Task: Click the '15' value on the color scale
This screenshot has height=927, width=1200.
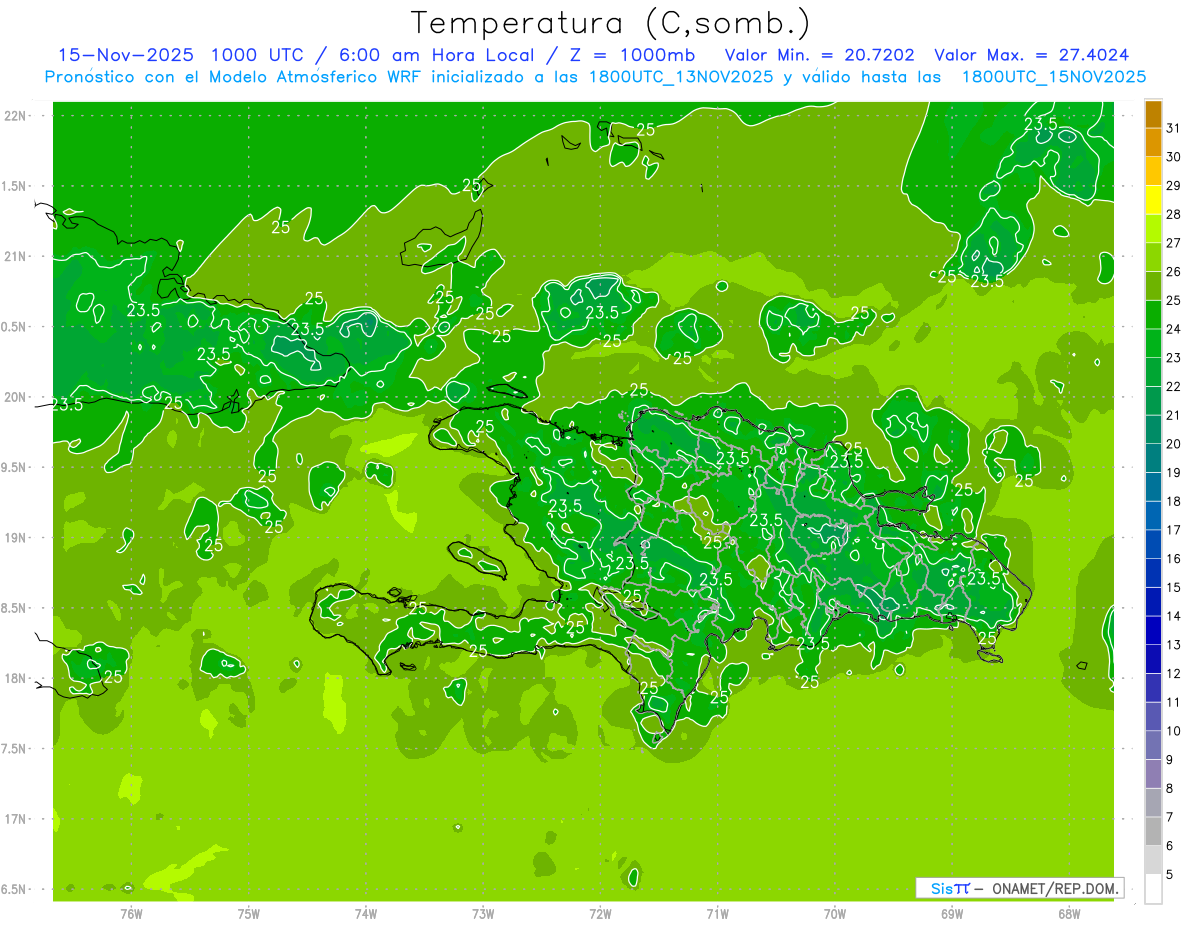Action: click(x=1173, y=587)
